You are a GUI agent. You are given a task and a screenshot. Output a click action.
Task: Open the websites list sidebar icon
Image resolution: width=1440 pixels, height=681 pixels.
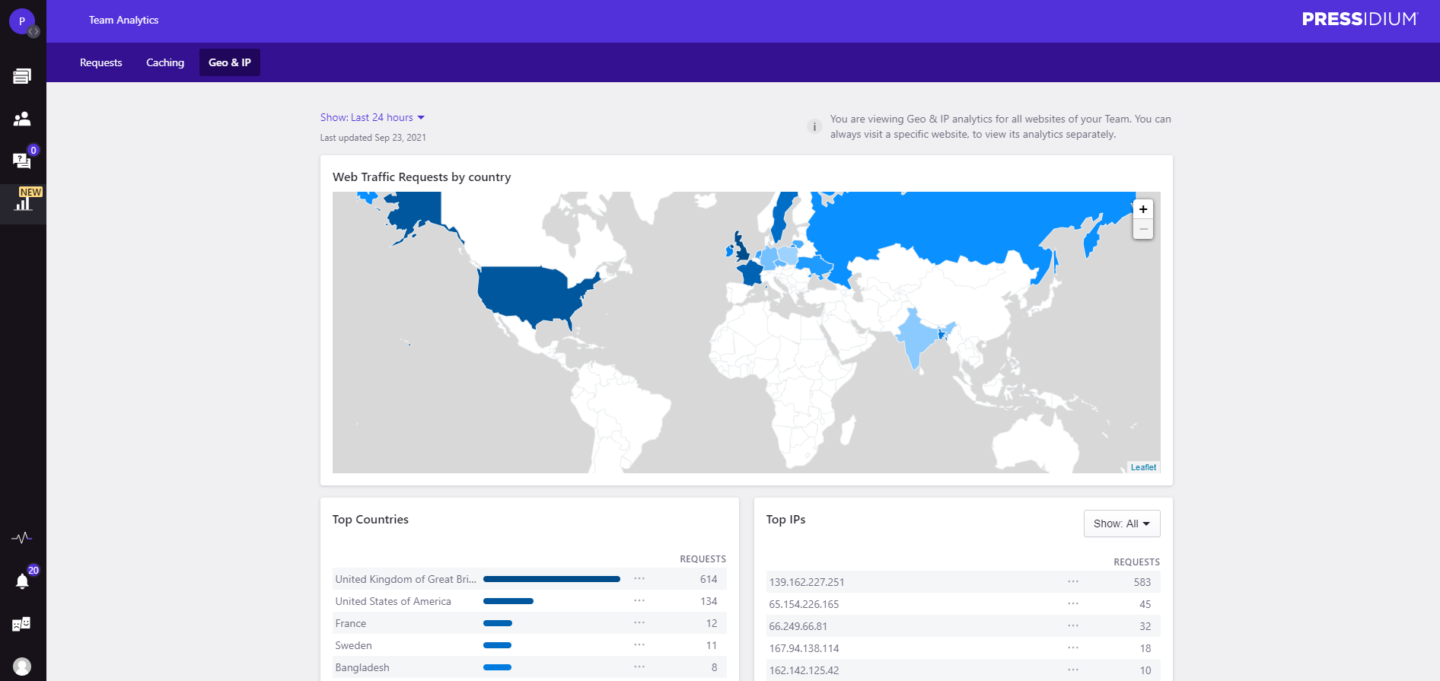(x=22, y=76)
